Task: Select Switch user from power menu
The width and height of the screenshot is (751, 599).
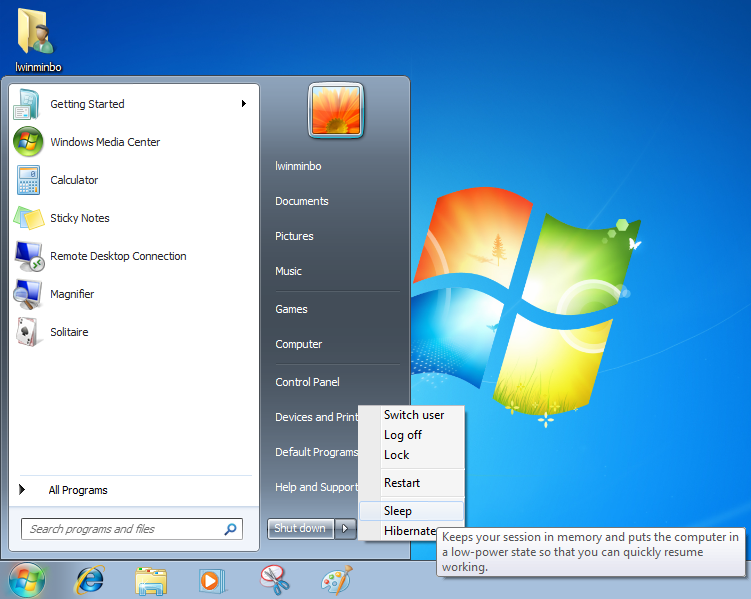Action: [414, 415]
